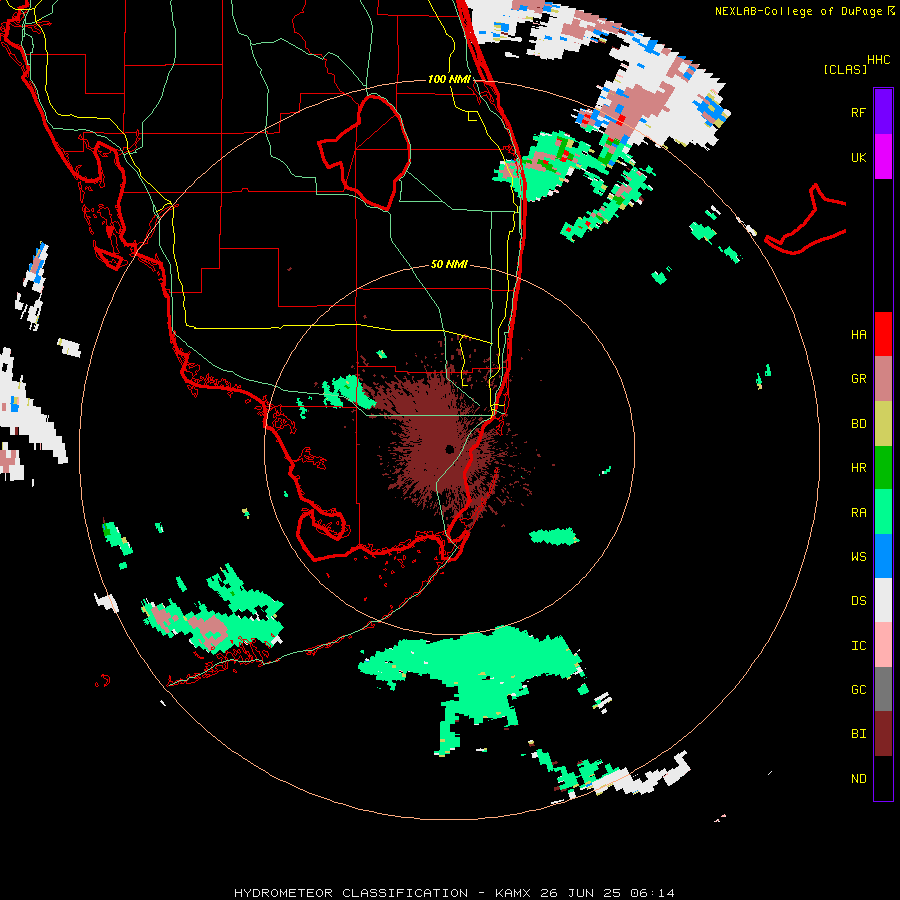Click the HR heavy rain green swatch

883,467
